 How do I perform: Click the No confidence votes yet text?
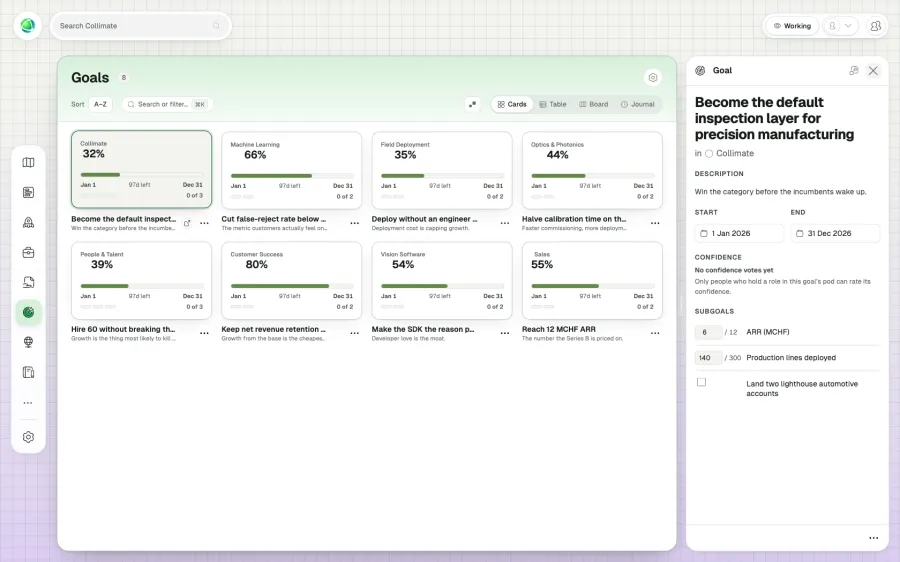pos(734,270)
